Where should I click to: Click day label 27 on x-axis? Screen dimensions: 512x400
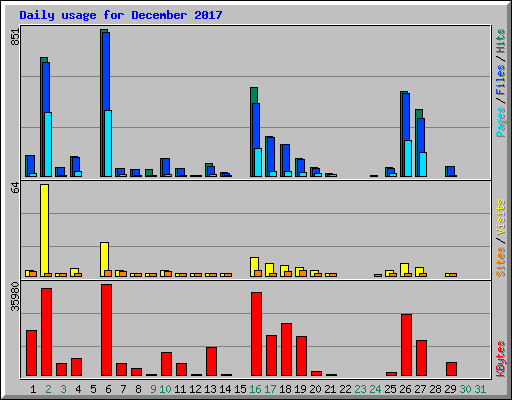420,389
